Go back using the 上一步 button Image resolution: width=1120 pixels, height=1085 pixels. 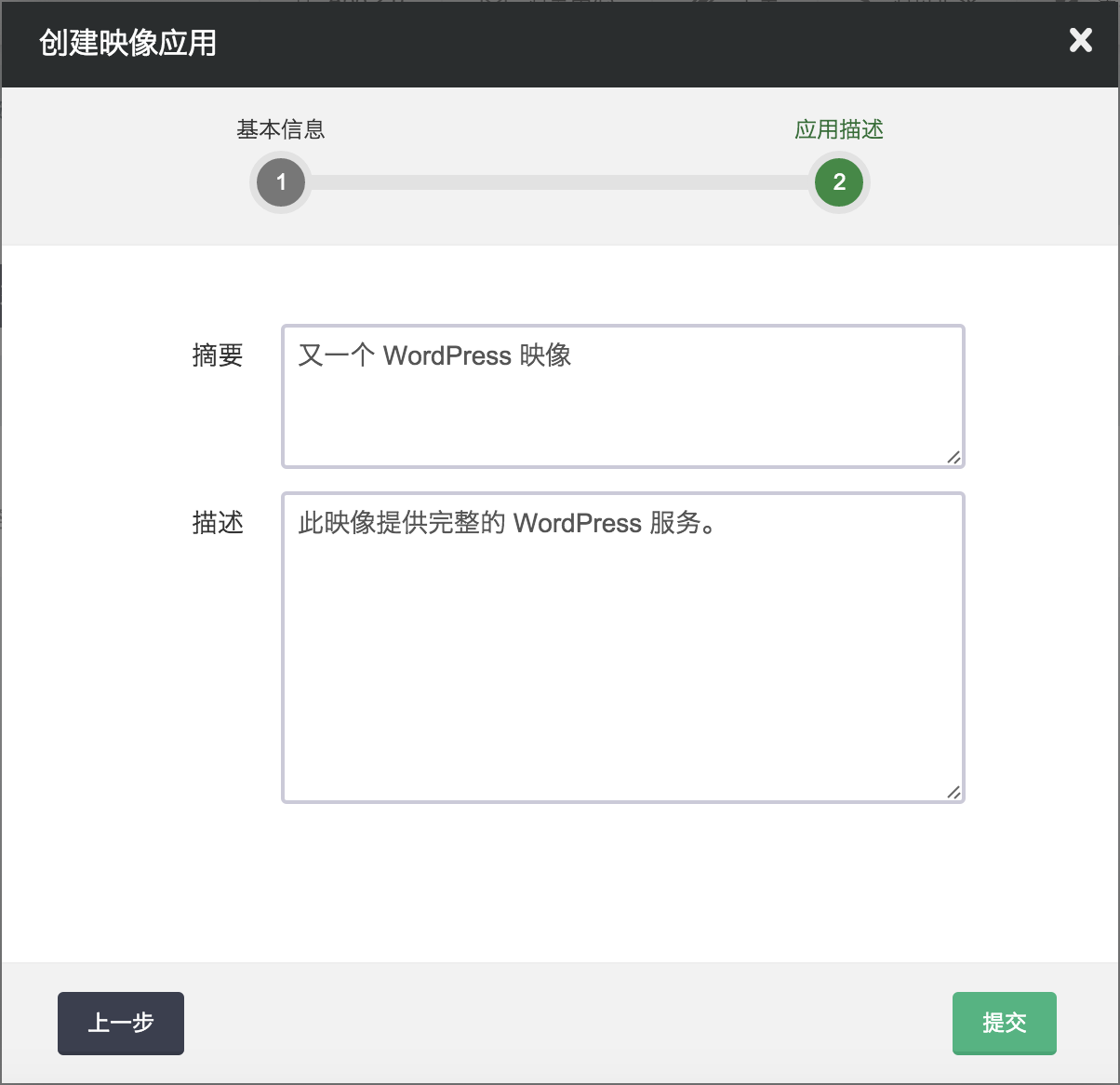pyautogui.click(x=120, y=1024)
